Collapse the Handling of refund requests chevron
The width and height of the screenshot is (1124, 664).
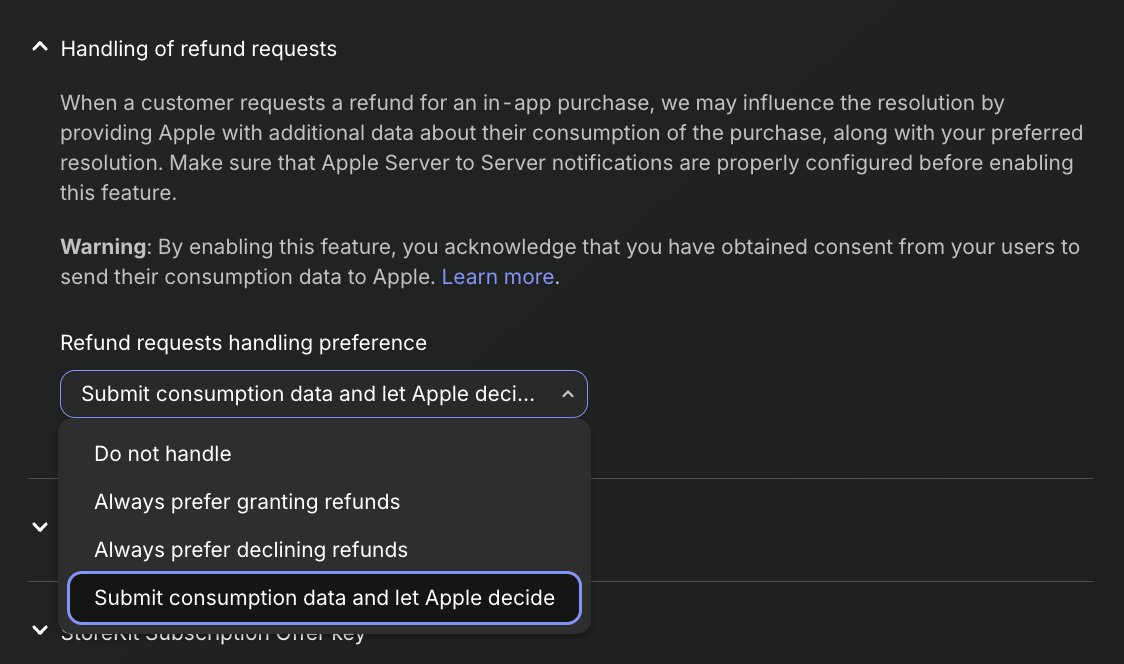coord(40,47)
